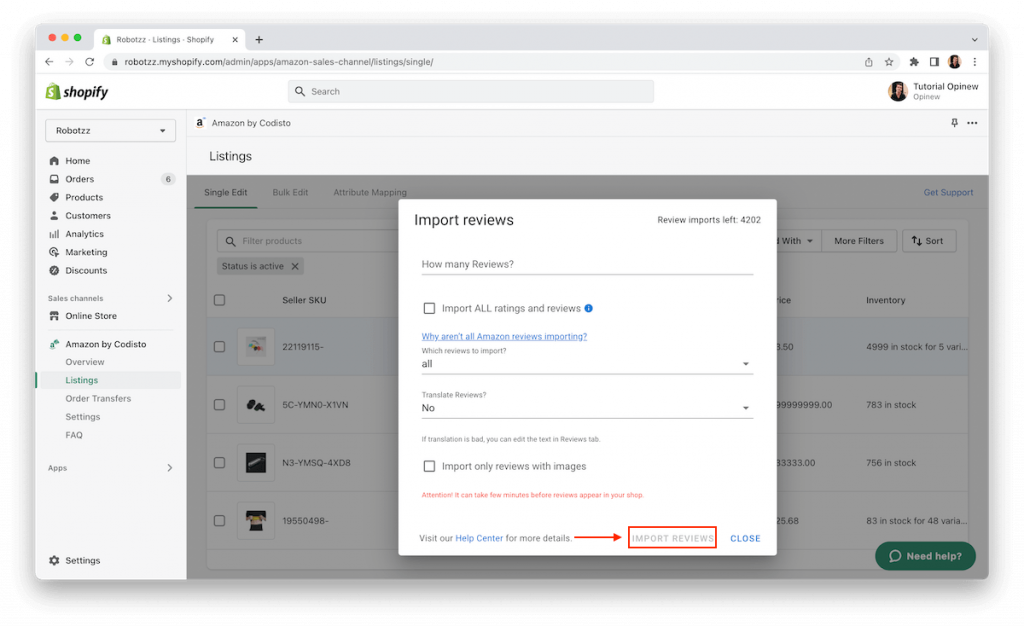Switch to Bulk Edit tab

point(290,193)
